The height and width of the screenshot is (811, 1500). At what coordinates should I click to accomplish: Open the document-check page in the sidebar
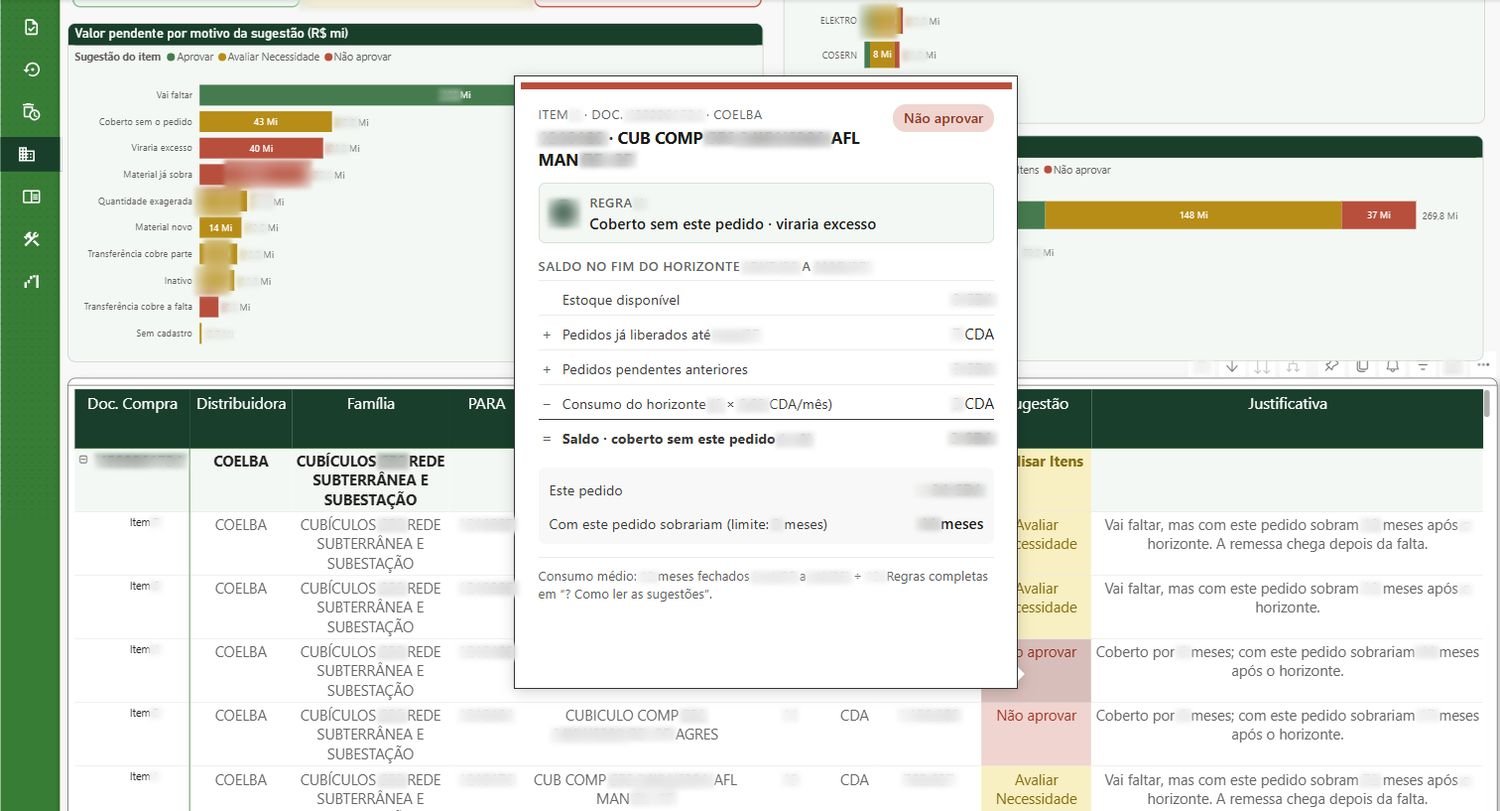(x=31, y=27)
